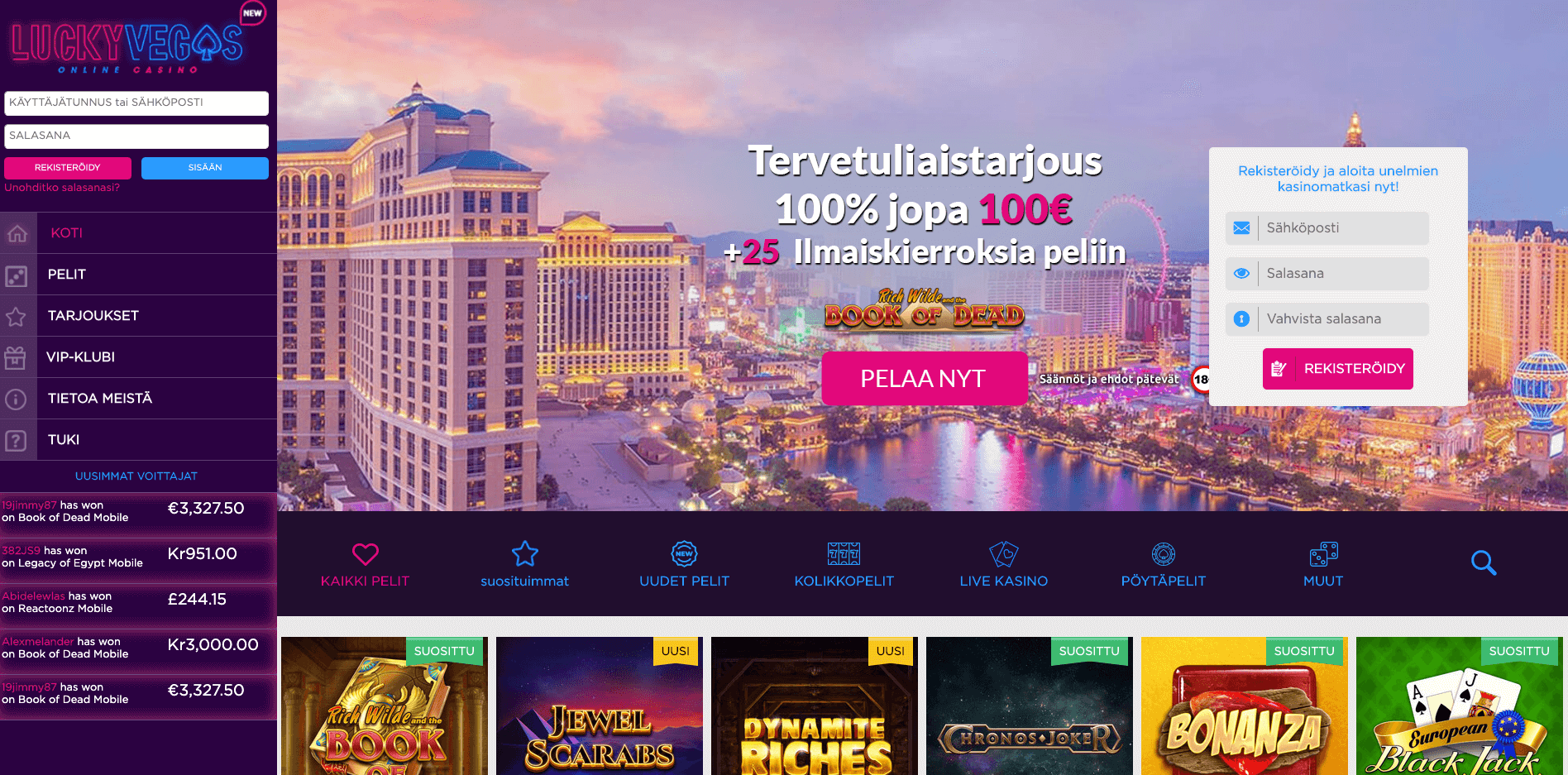This screenshot has width=1568, height=775.
Task: Click the pink REKISTERÖIDY button in the registration panel
Action: point(1338,369)
